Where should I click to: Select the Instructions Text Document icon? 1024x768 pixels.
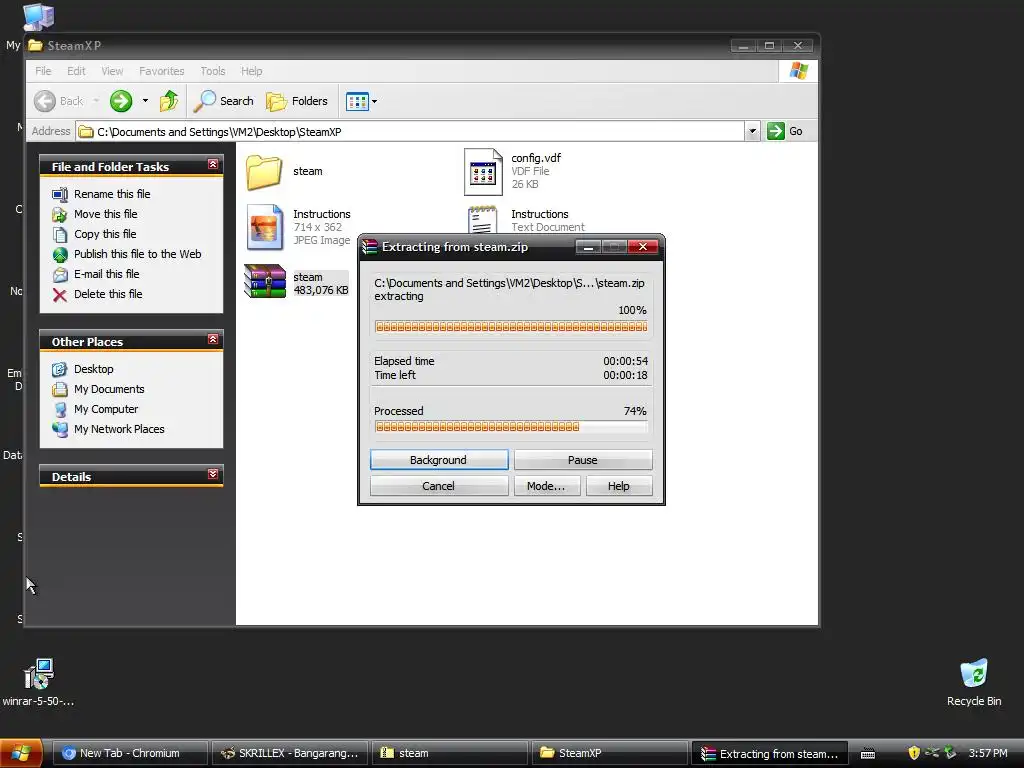[482, 220]
